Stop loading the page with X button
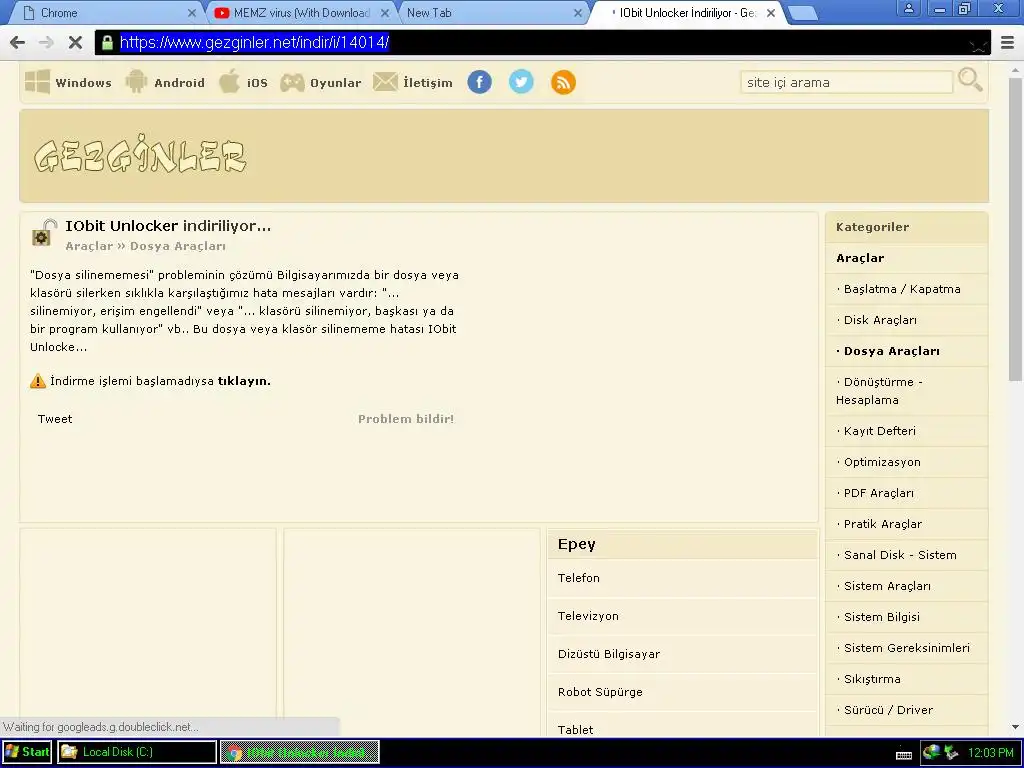The width and height of the screenshot is (1024, 768). [75, 43]
